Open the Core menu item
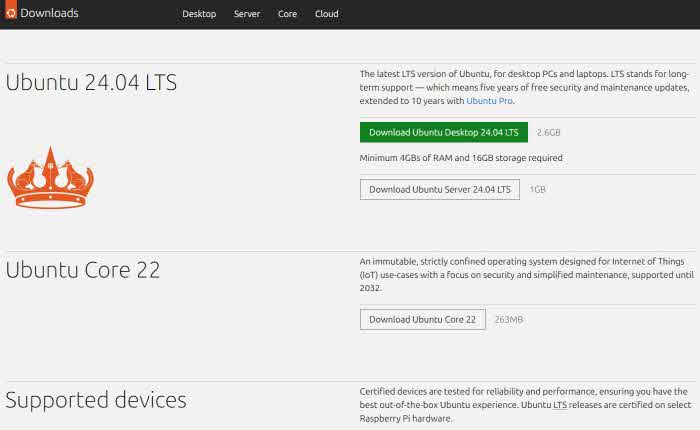The width and height of the screenshot is (700, 430). 288,14
